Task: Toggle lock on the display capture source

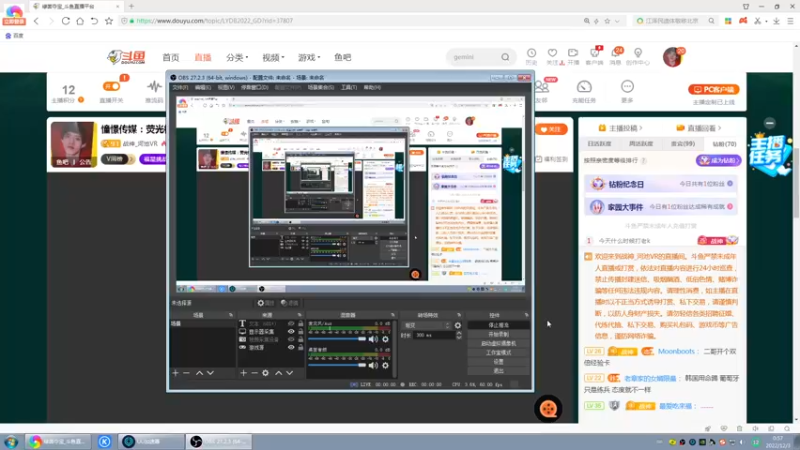Action: [301, 332]
